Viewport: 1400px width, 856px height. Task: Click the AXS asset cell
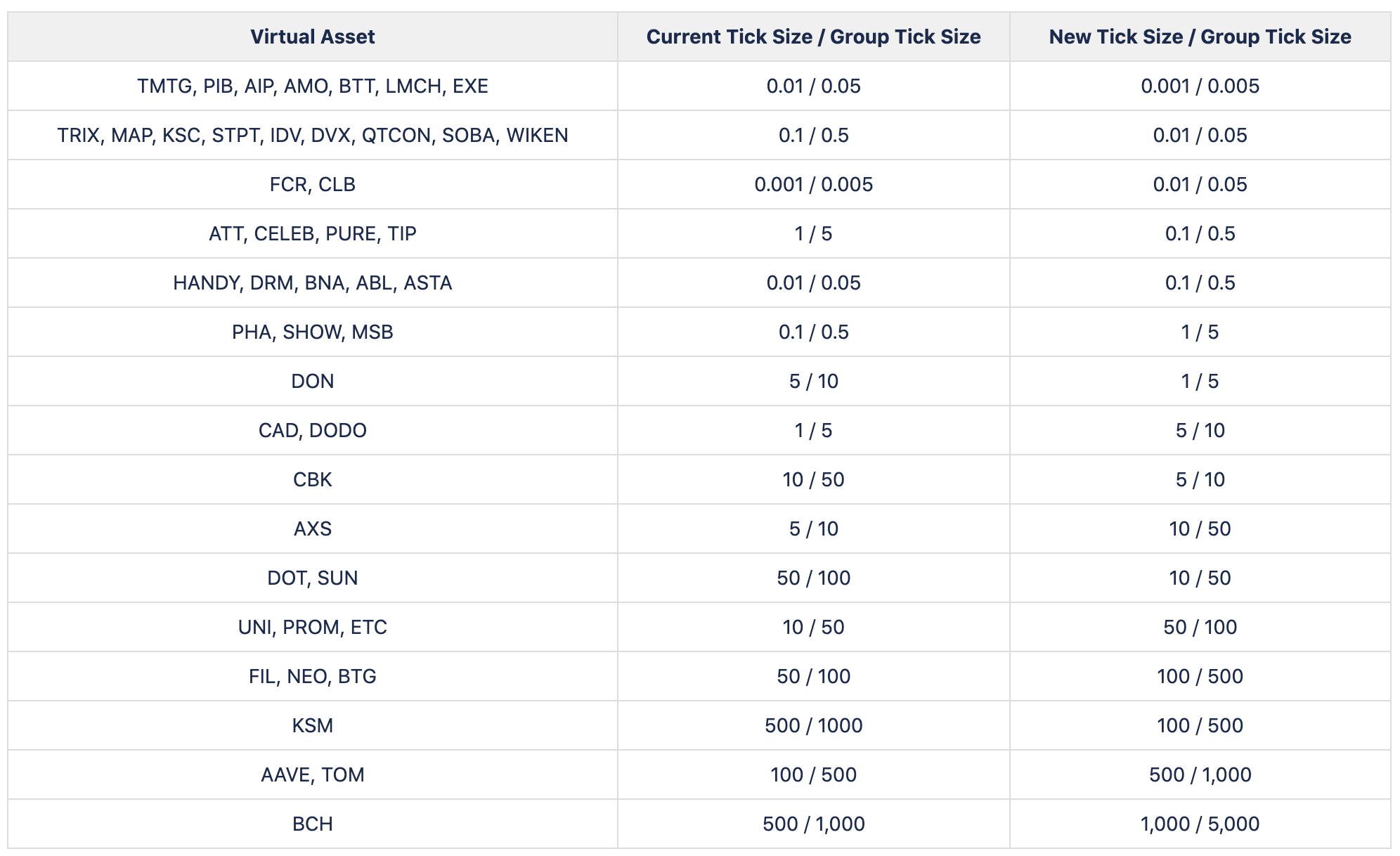[312, 528]
